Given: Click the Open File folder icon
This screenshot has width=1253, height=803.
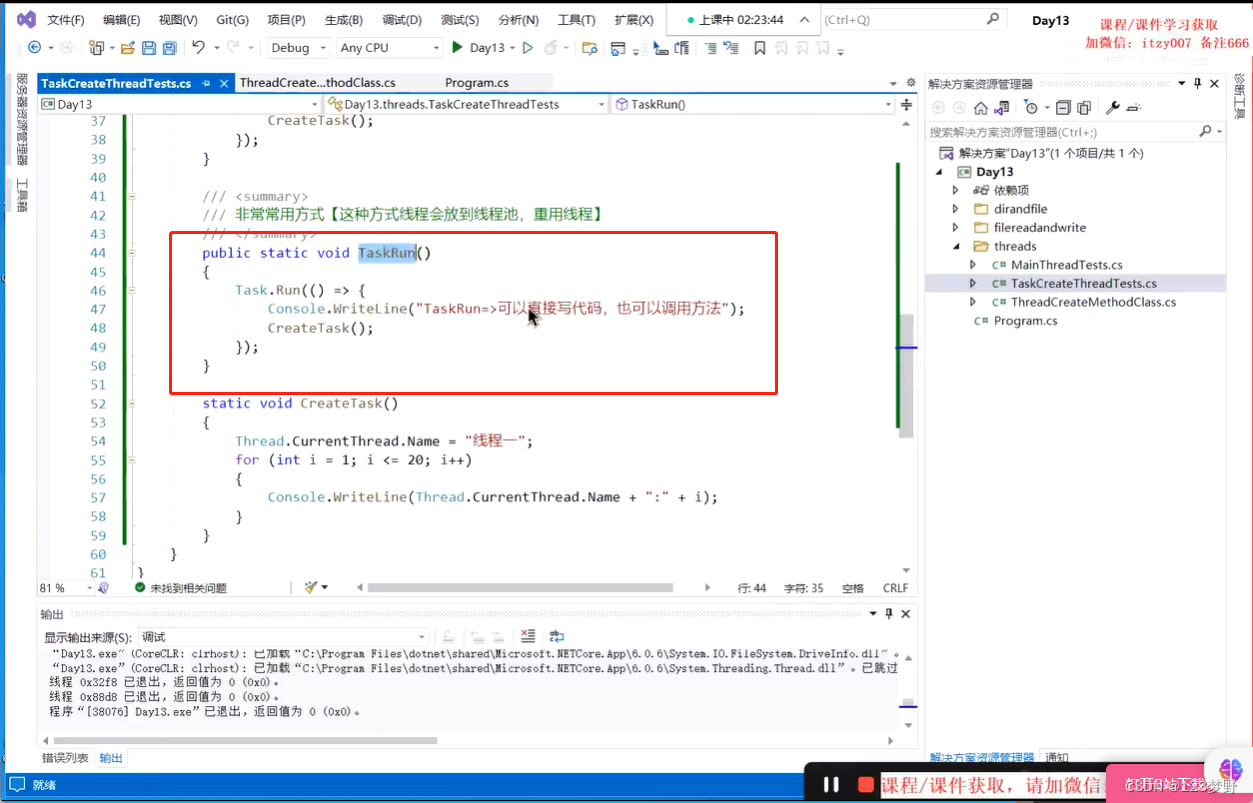Looking at the screenshot, I should 127,47.
